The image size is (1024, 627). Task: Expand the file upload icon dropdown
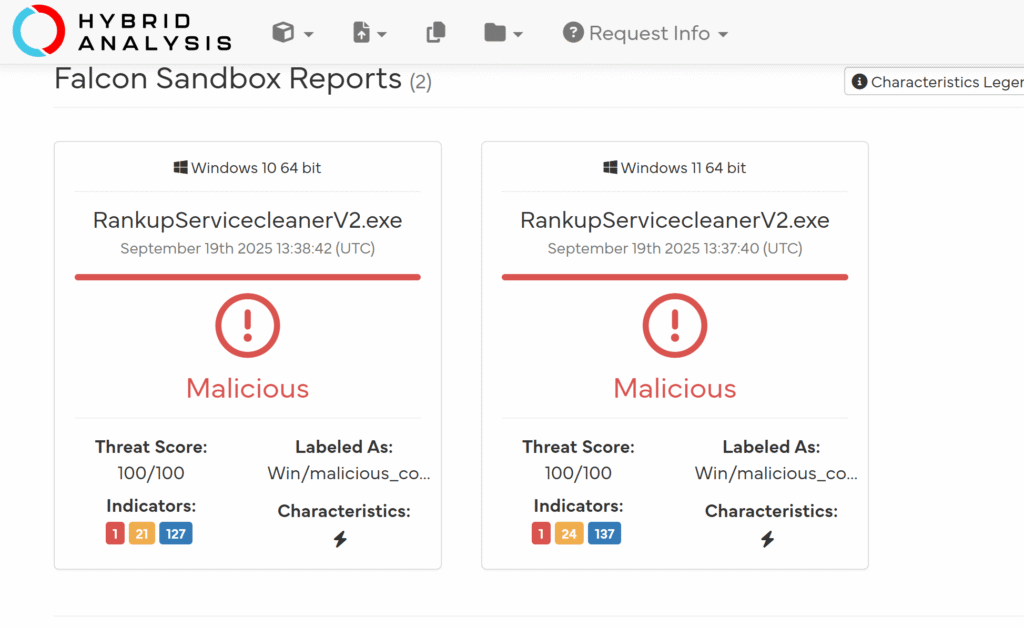(369, 33)
